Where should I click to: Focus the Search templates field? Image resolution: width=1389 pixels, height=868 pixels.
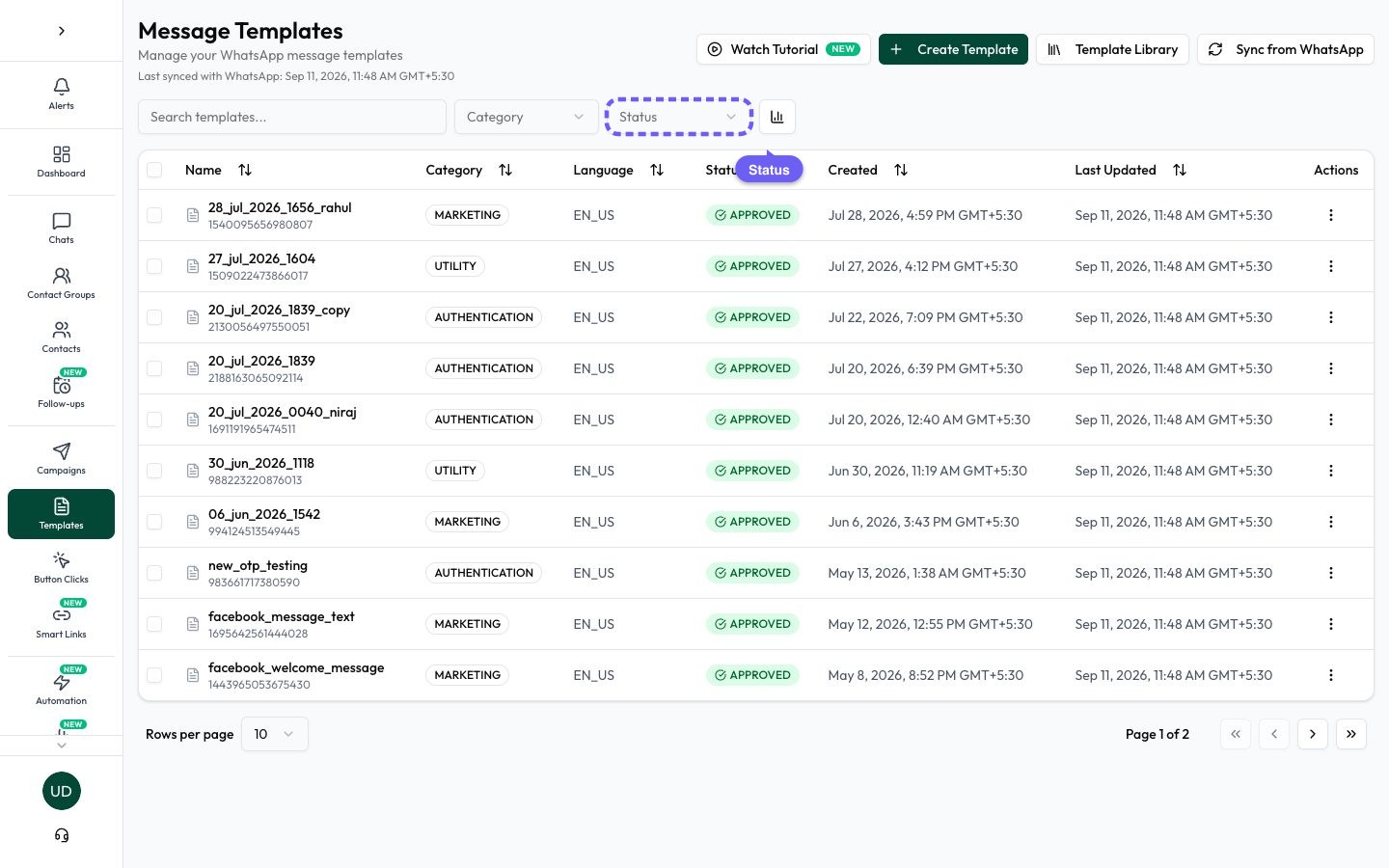pyautogui.click(x=292, y=117)
